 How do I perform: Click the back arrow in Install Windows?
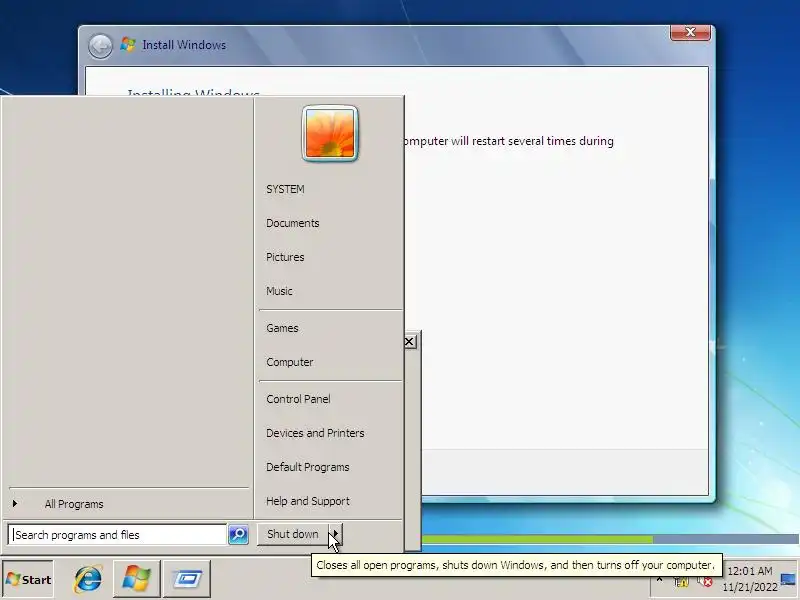coord(100,46)
